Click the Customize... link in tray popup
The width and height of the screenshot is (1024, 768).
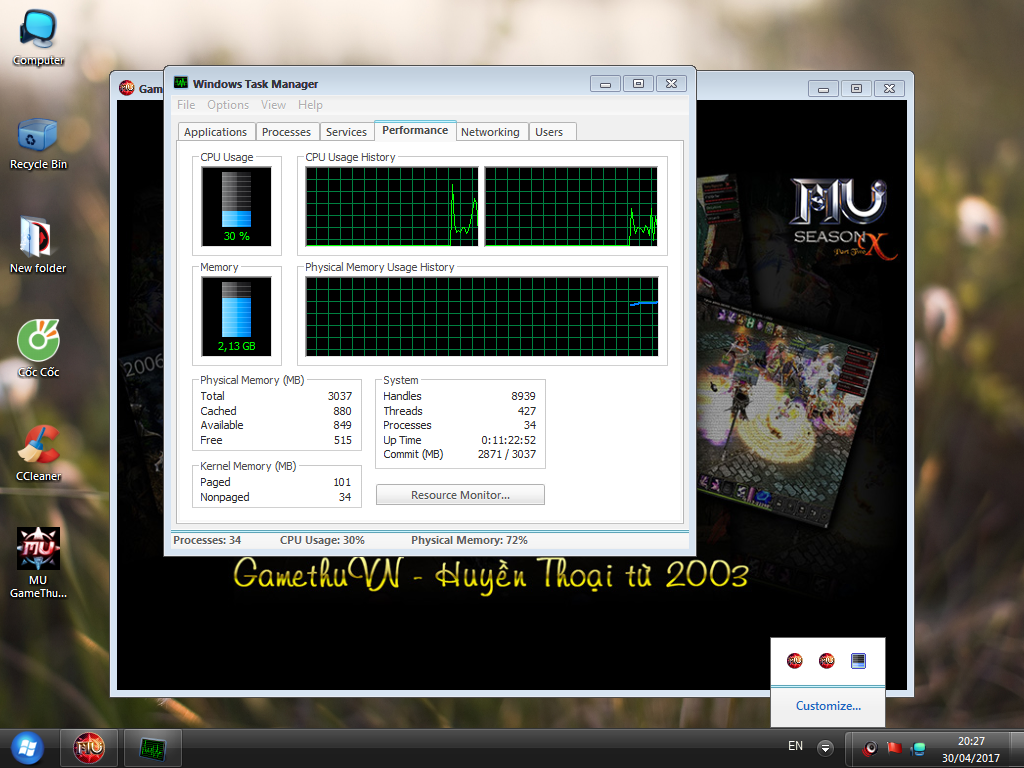(x=828, y=706)
